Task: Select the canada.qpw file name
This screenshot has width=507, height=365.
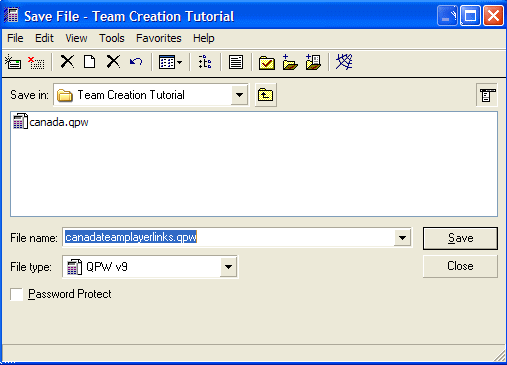Action: coord(59,122)
